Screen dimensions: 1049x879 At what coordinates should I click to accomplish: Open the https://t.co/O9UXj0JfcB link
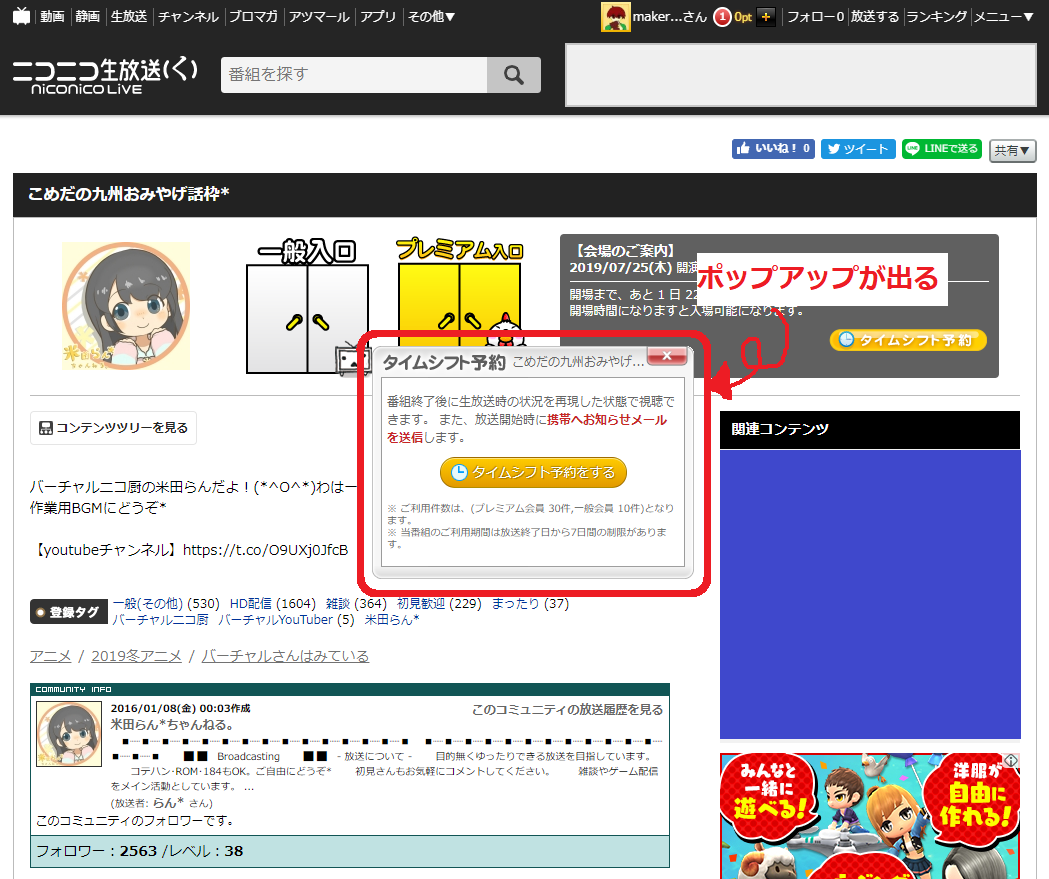click(x=266, y=550)
